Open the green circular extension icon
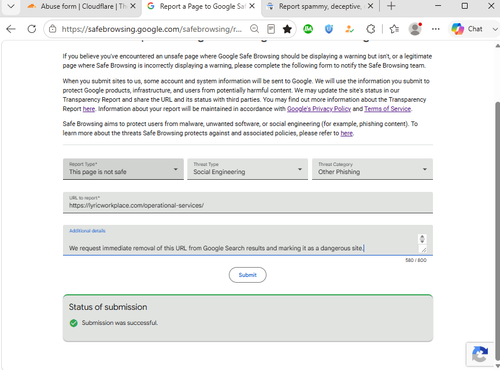The image size is (500, 370). click(308, 29)
